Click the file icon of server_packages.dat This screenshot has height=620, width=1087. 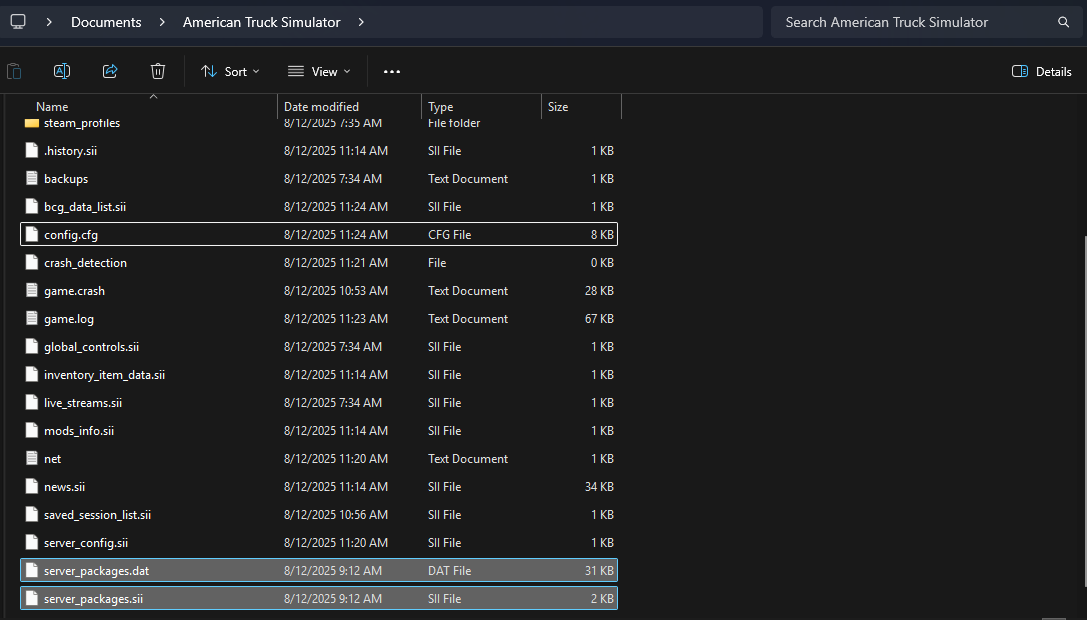31,570
